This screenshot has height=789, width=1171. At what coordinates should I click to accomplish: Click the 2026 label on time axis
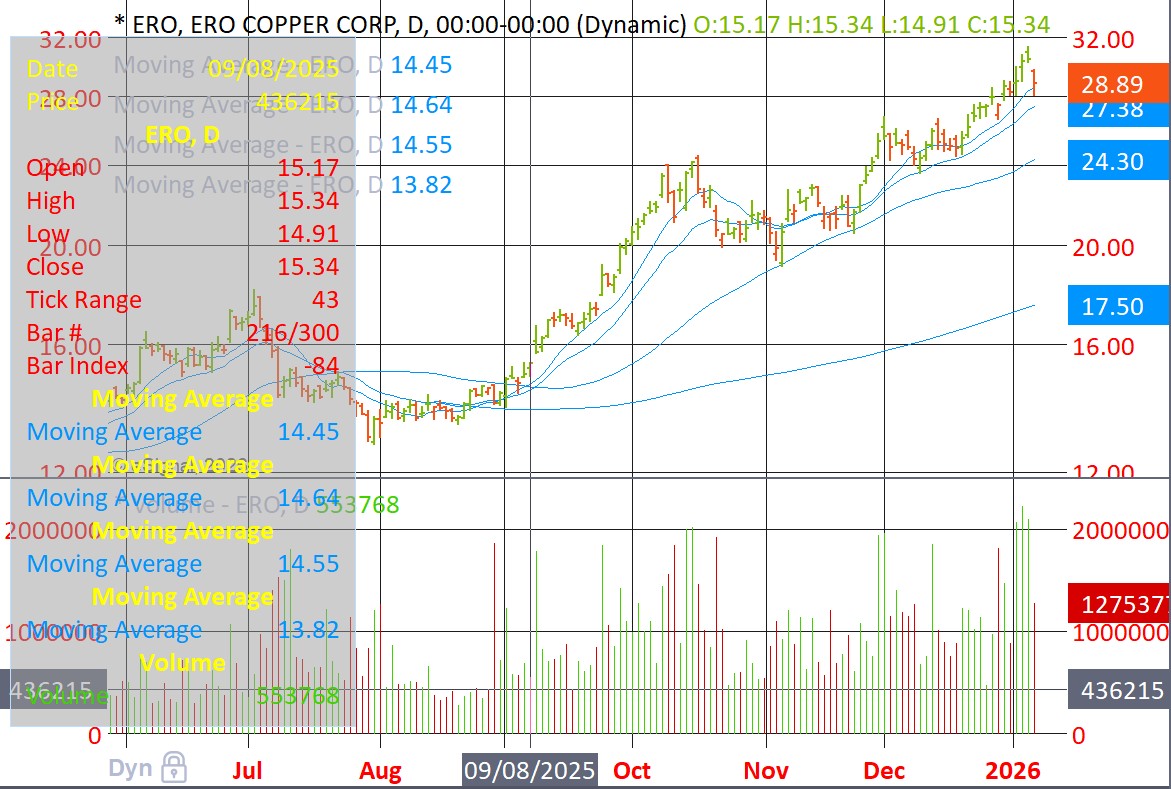tap(1012, 770)
